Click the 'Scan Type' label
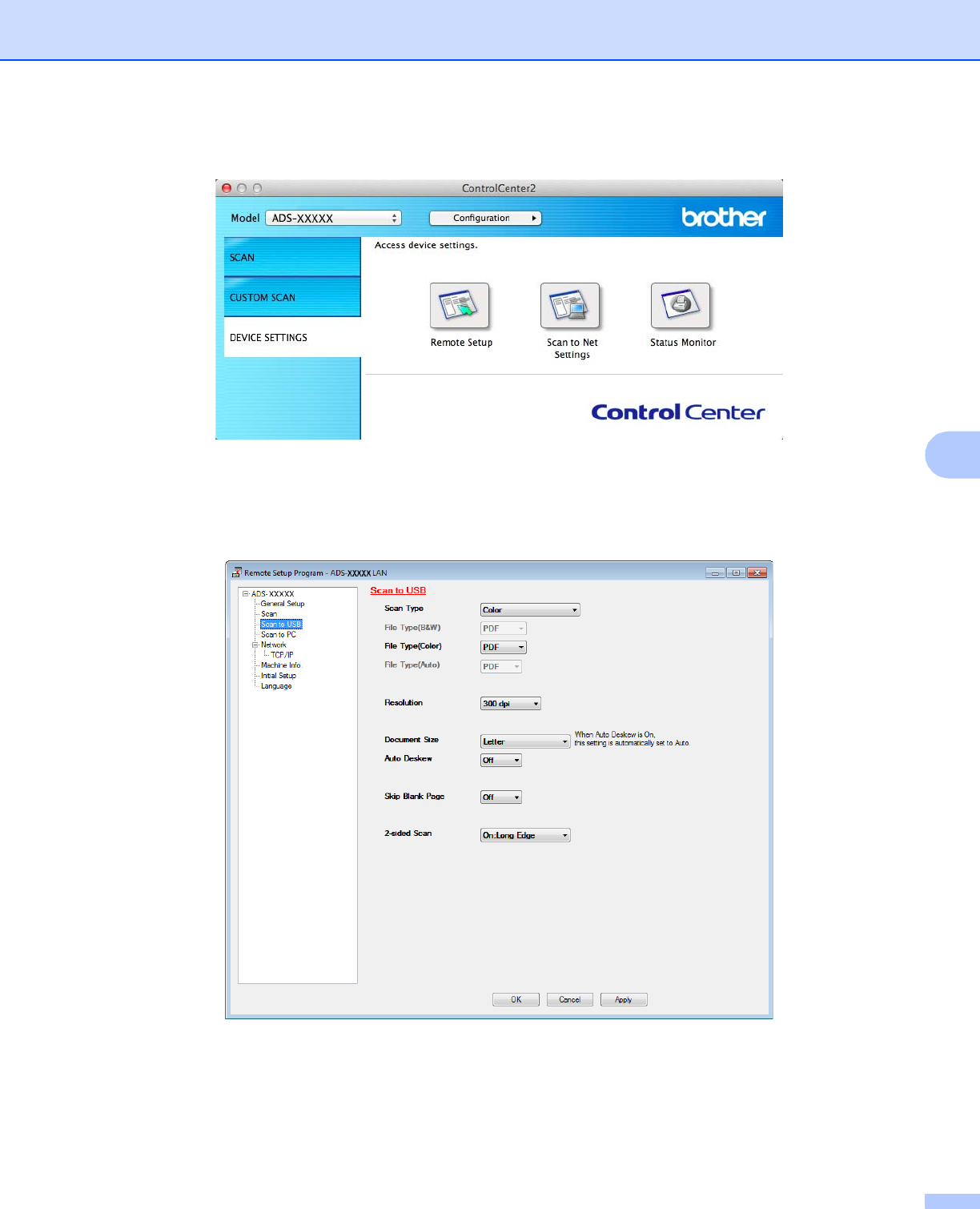980x1209 pixels. pos(404,609)
